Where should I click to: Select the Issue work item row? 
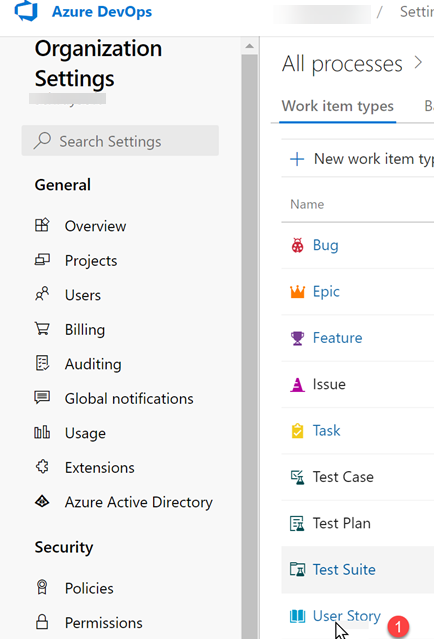click(x=358, y=384)
